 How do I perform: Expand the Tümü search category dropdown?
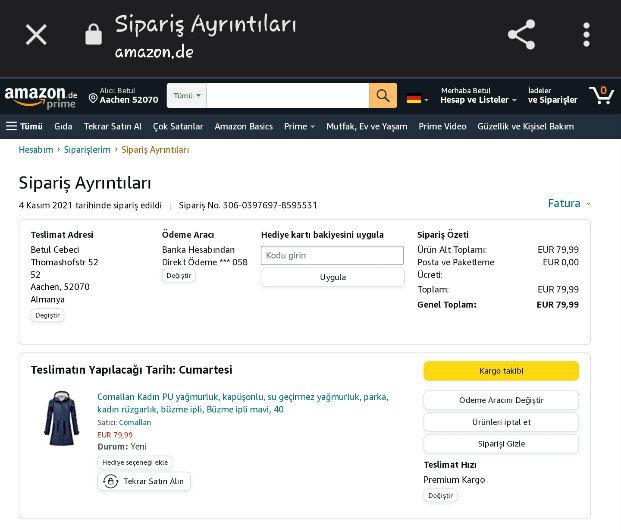pos(187,96)
